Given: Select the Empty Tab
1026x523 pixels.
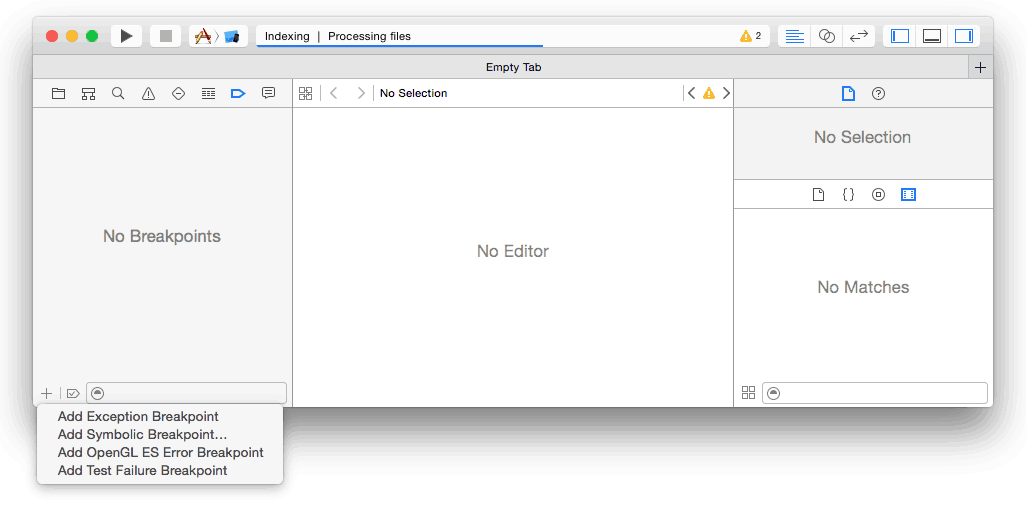Looking at the screenshot, I should click(x=513, y=67).
